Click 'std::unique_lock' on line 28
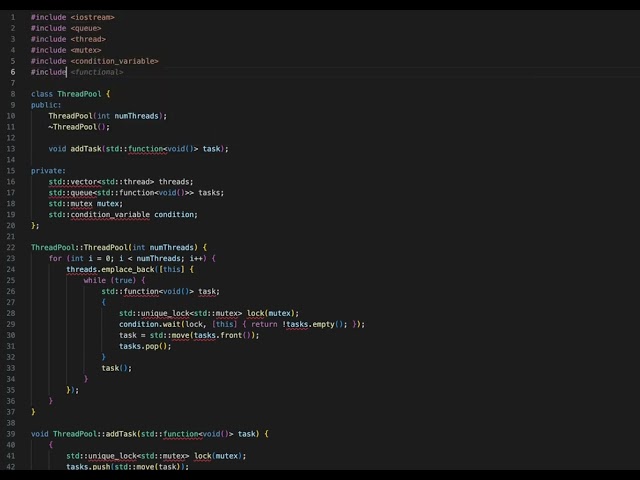640x480 pixels. click(x=209, y=313)
